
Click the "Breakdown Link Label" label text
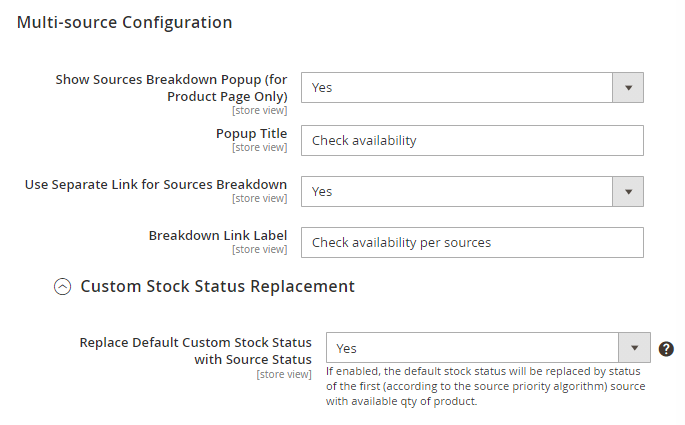tap(218, 235)
